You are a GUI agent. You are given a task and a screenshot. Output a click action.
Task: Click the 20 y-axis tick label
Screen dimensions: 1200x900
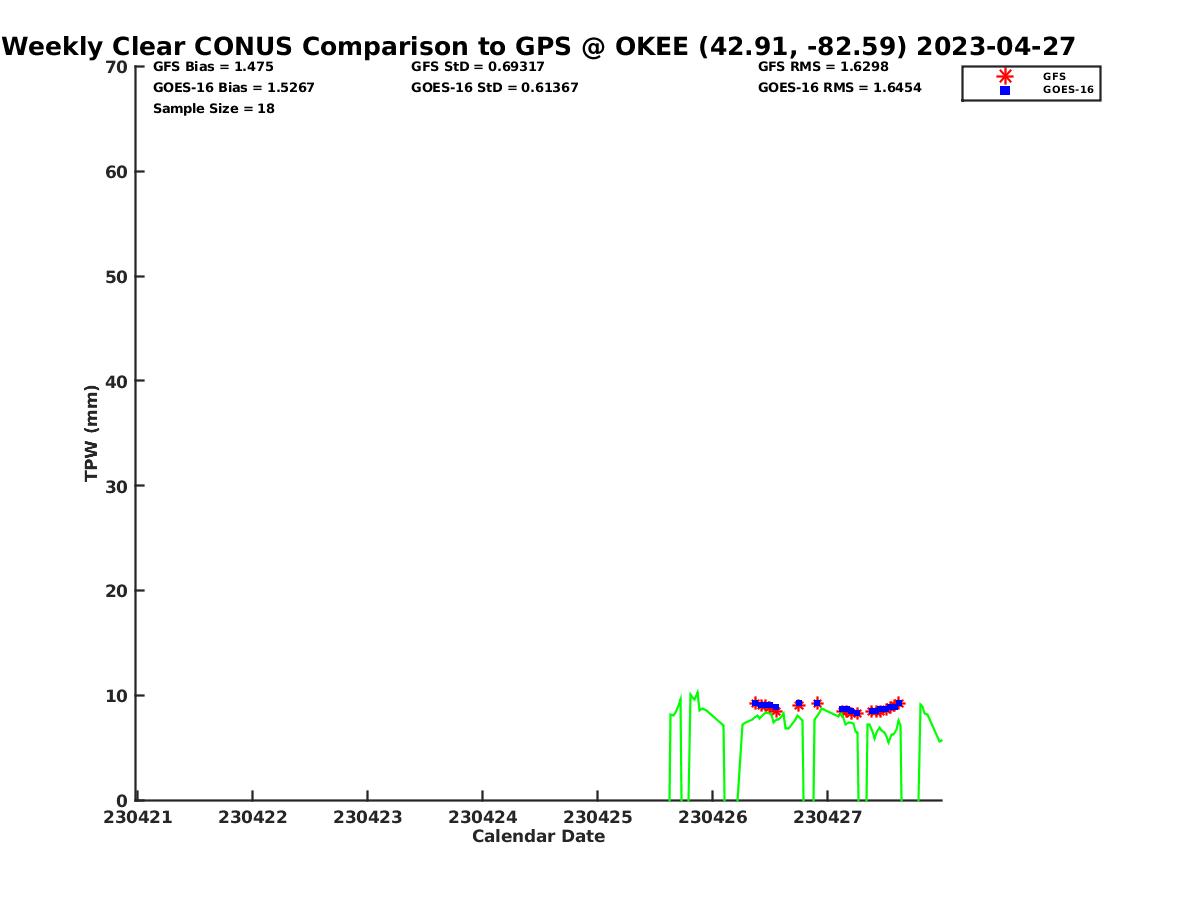click(117, 591)
